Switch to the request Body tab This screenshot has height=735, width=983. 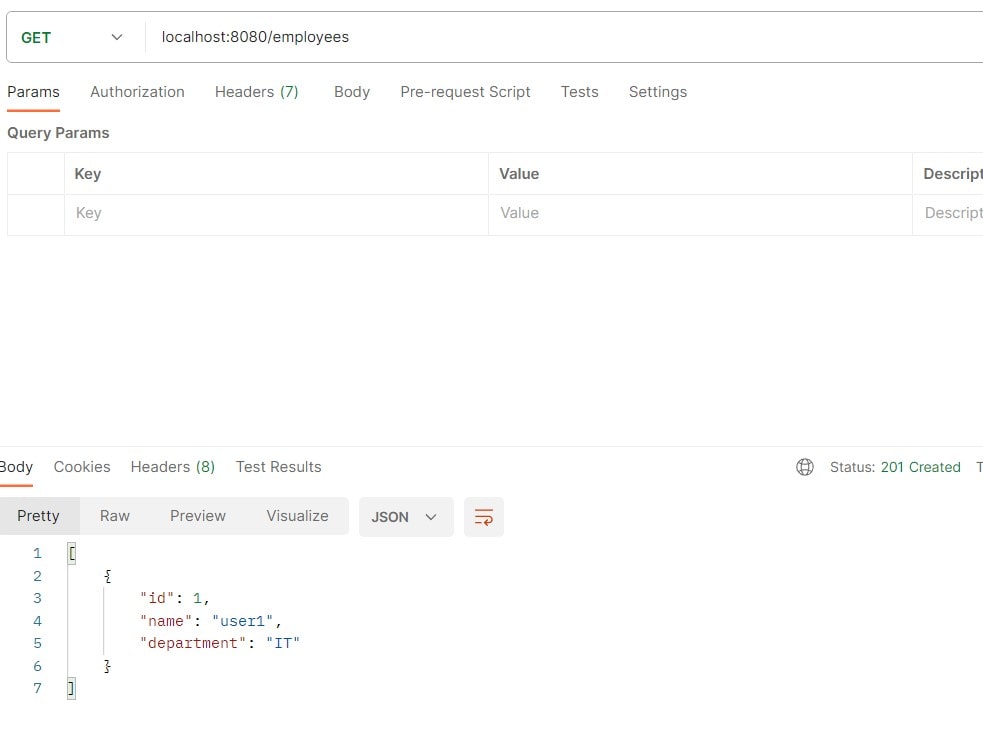352,92
